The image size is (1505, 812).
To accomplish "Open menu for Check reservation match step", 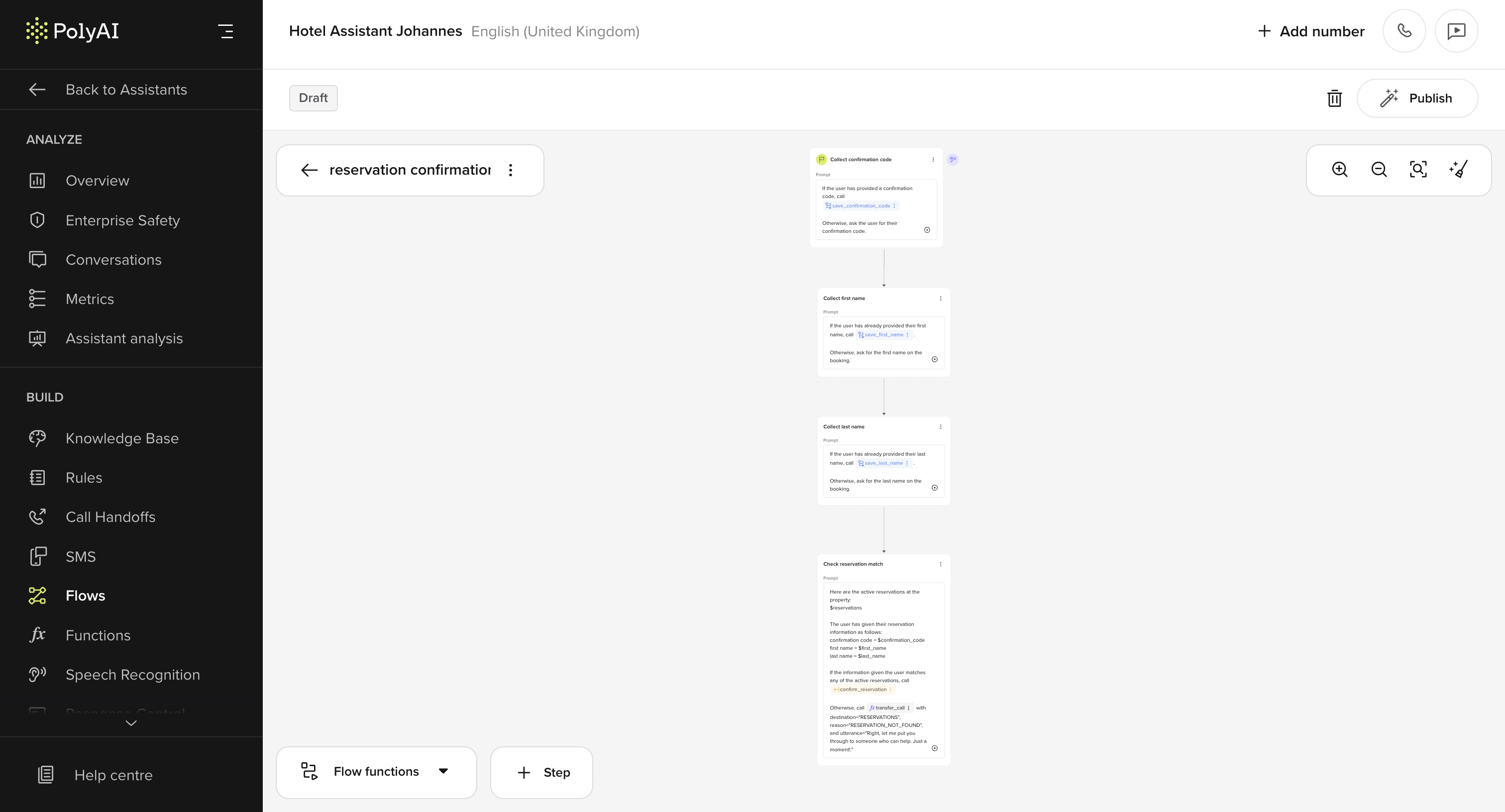I will click(941, 564).
